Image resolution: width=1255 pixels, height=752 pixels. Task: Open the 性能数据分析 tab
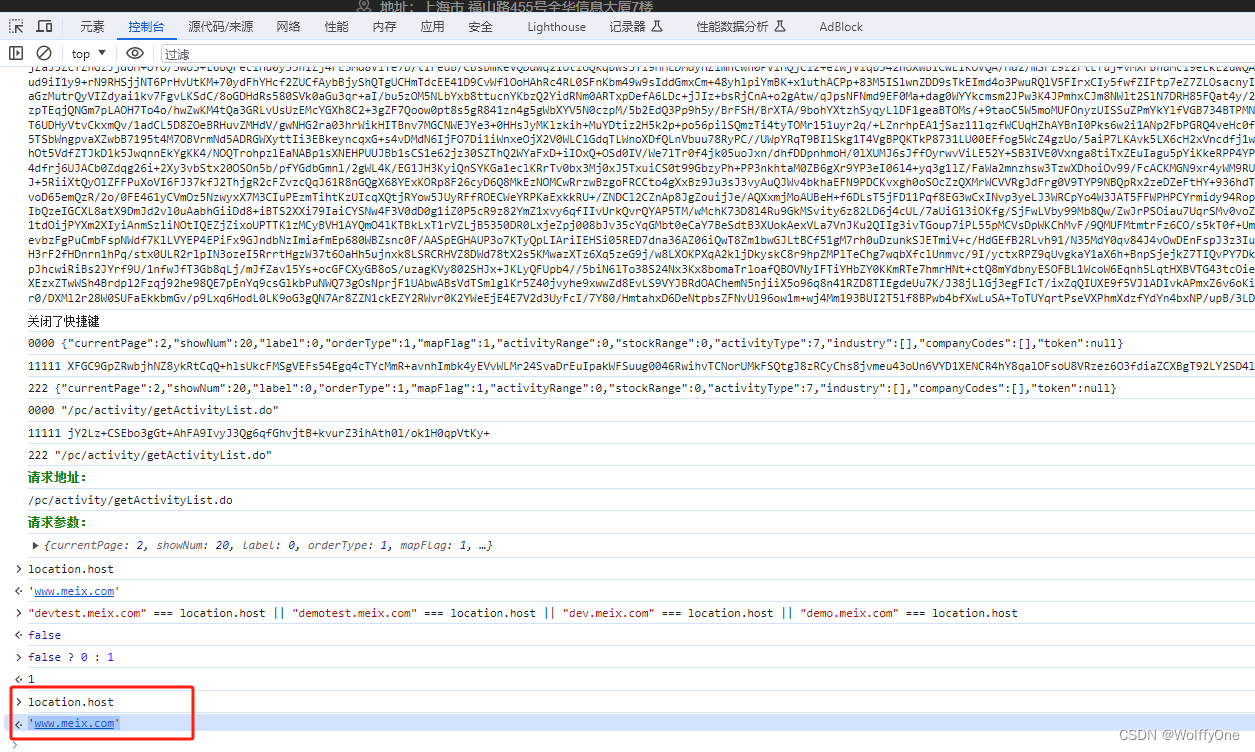point(741,27)
